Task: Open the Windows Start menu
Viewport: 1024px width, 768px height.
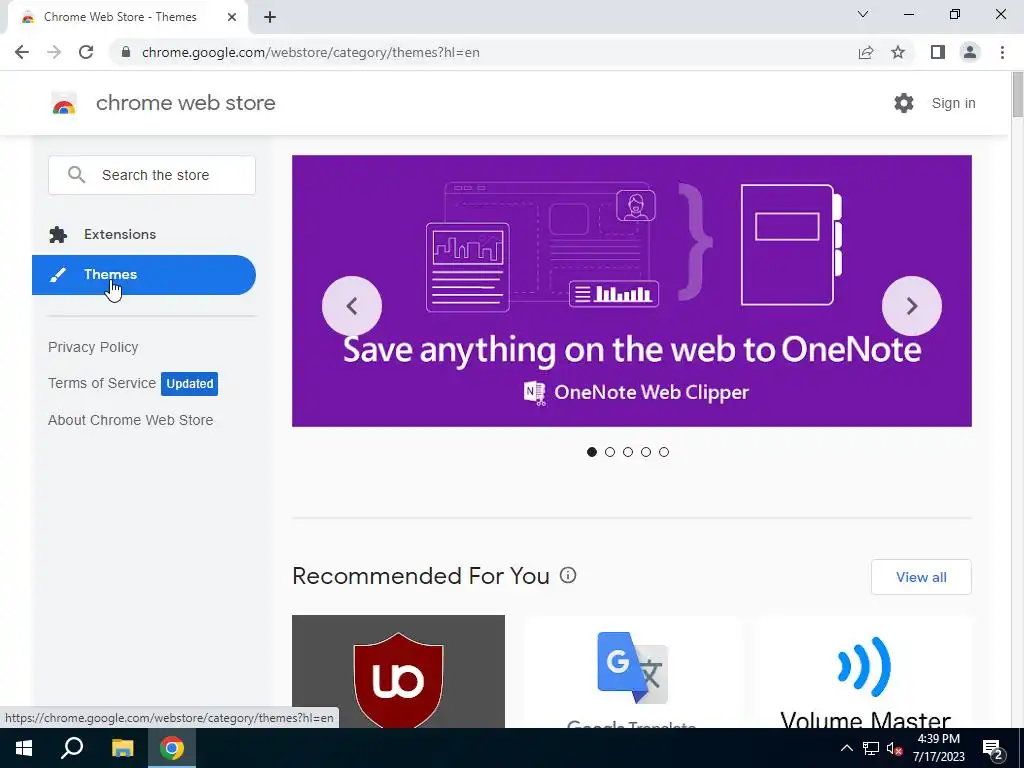Action: (x=24, y=748)
